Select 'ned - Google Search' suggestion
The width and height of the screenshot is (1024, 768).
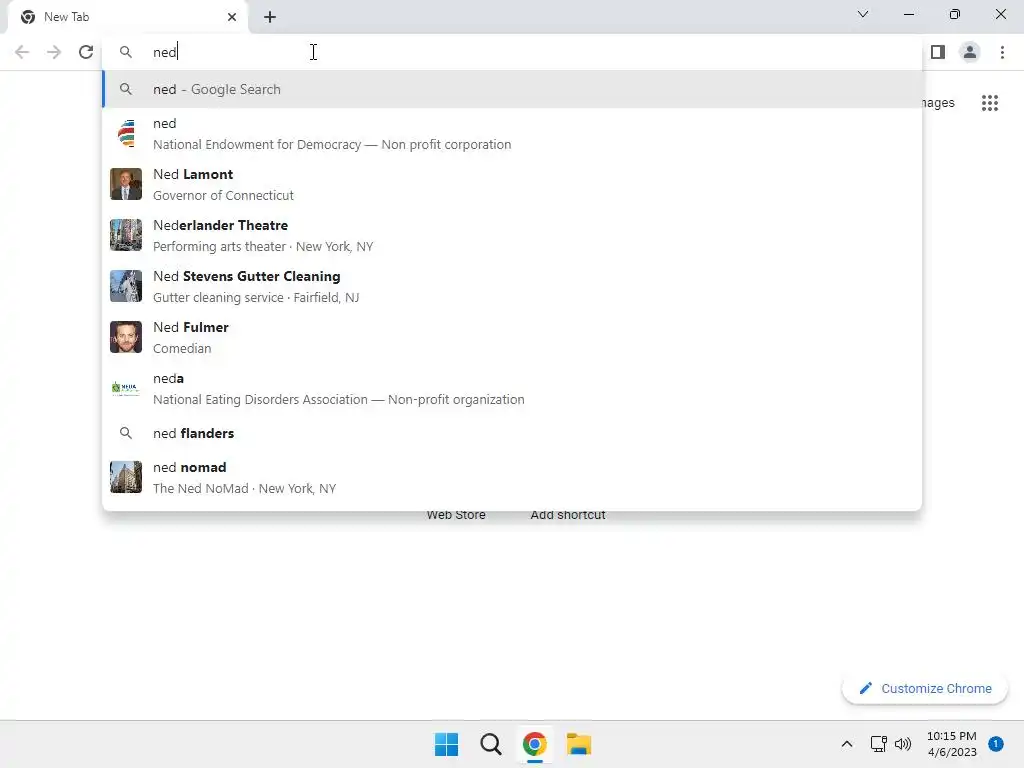512,89
